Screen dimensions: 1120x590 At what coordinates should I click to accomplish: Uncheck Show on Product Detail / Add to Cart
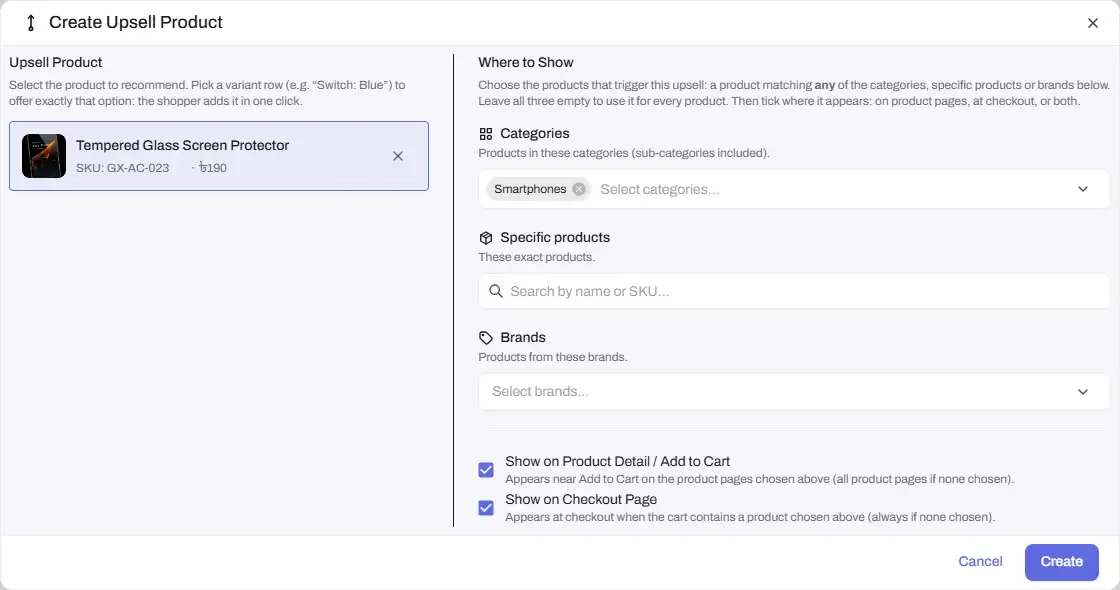(486, 470)
